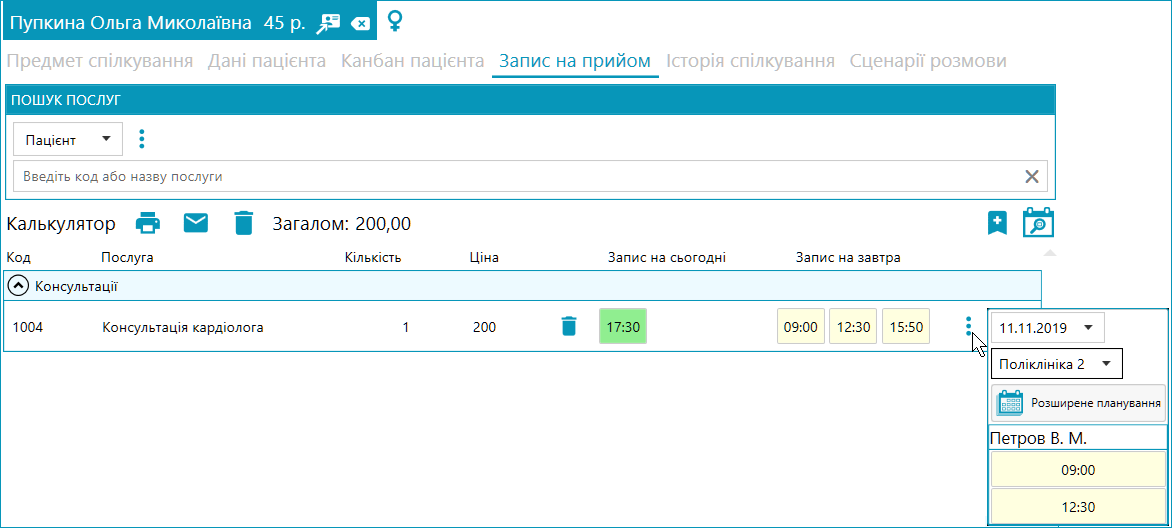Open the three-dot menu next to Пацієнт
Screen dimensions: 1172x528
coord(141,139)
